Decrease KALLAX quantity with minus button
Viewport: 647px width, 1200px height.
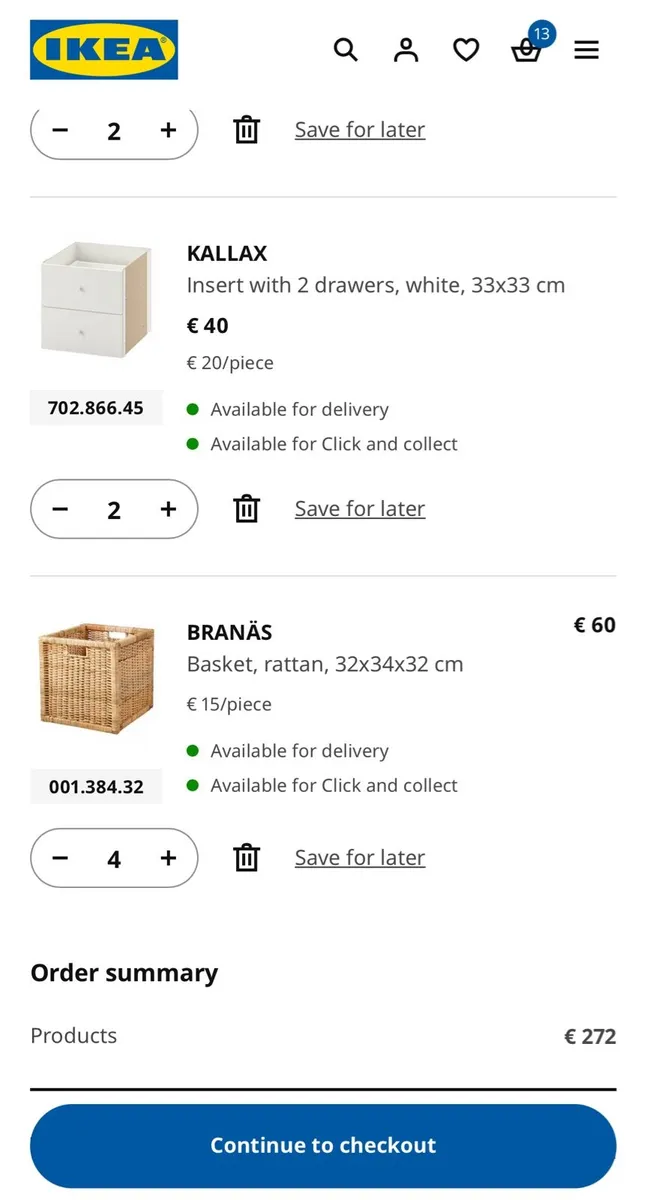(x=60, y=509)
